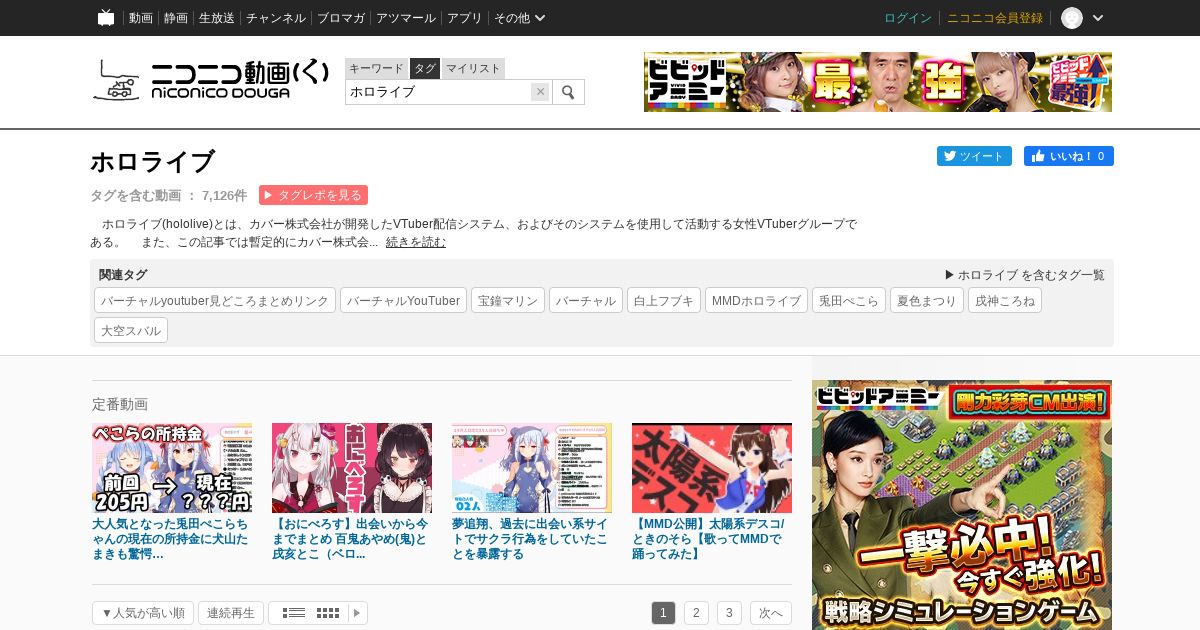Image resolution: width=1200 pixels, height=630 pixels.
Task: Switch to grid view icon
Action: (328, 613)
